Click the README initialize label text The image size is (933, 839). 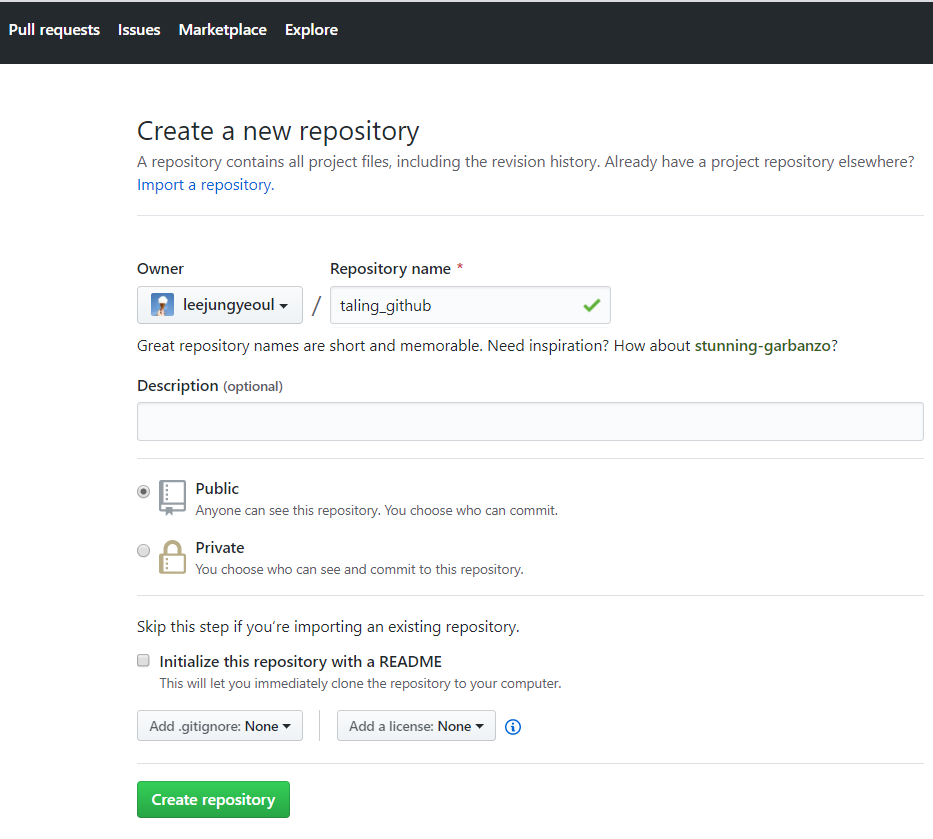(x=300, y=662)
